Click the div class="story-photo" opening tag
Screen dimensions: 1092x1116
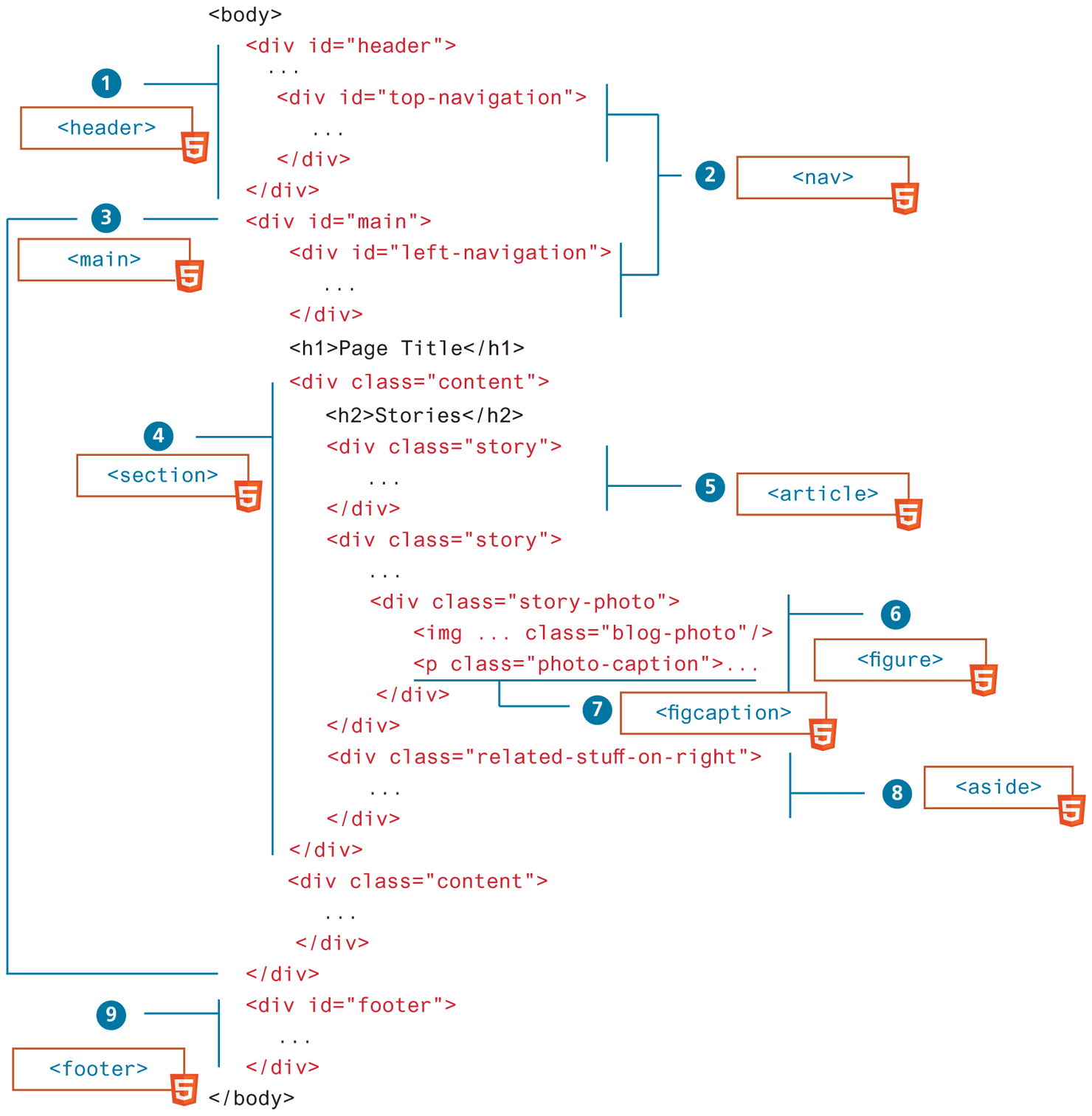pos(525,602)
